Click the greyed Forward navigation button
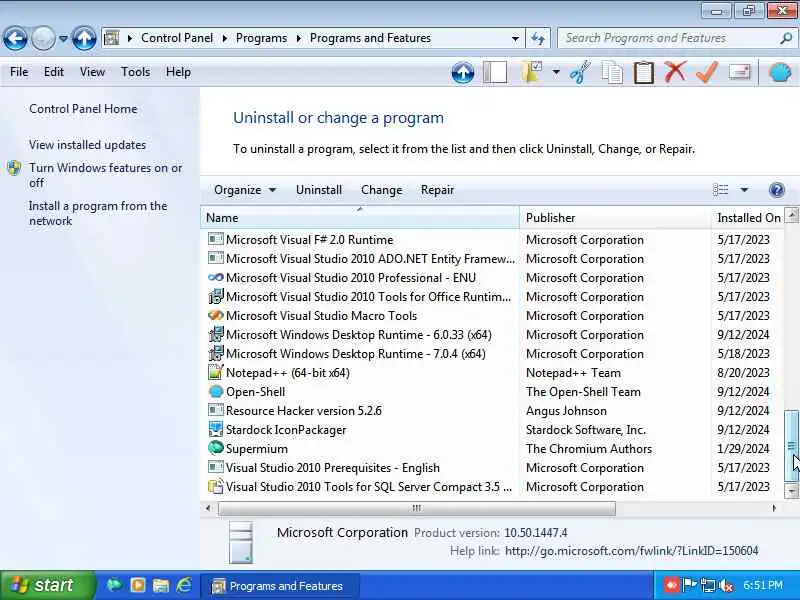800x600 pixels. tap(43, 38)
